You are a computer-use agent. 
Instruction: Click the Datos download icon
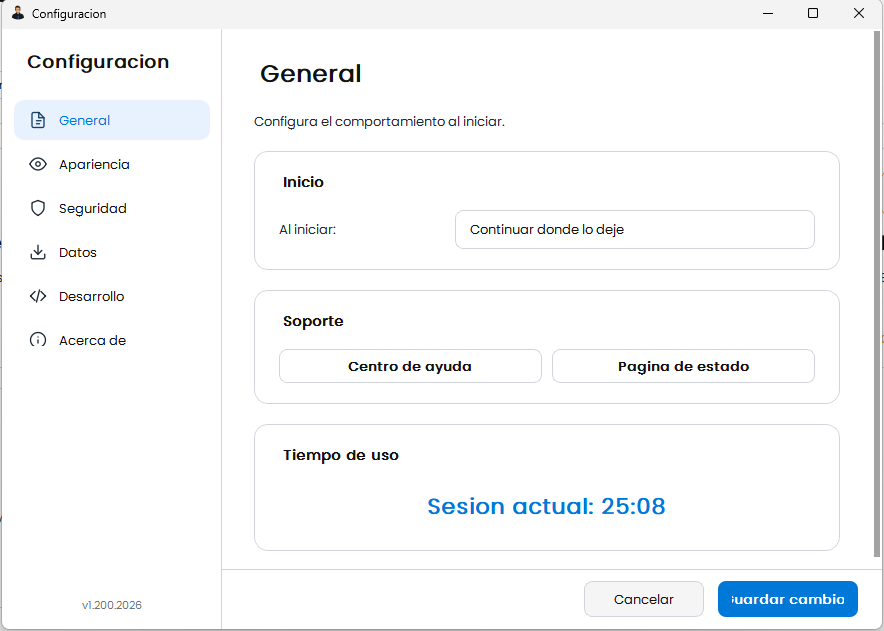point(38,252)
